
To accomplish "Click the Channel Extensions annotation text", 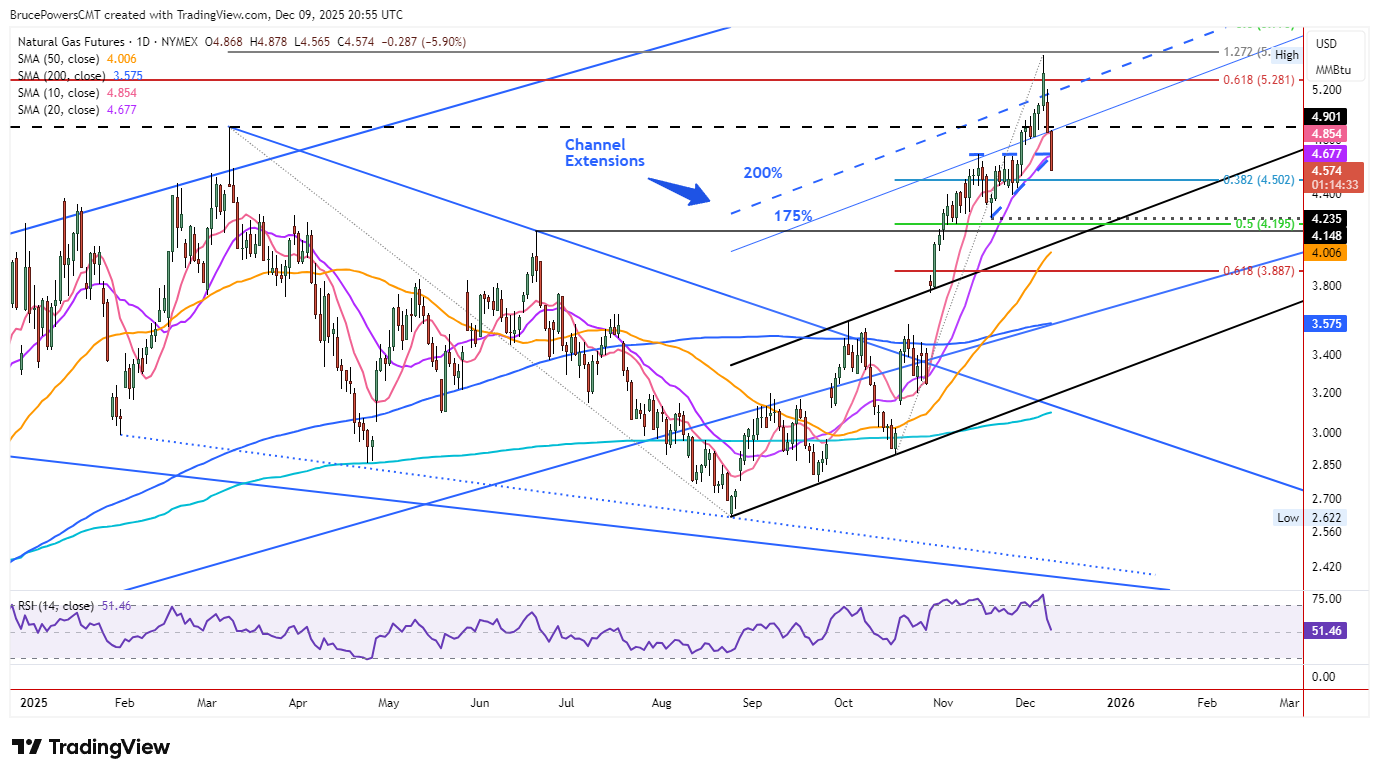I will tap(605, 153).
